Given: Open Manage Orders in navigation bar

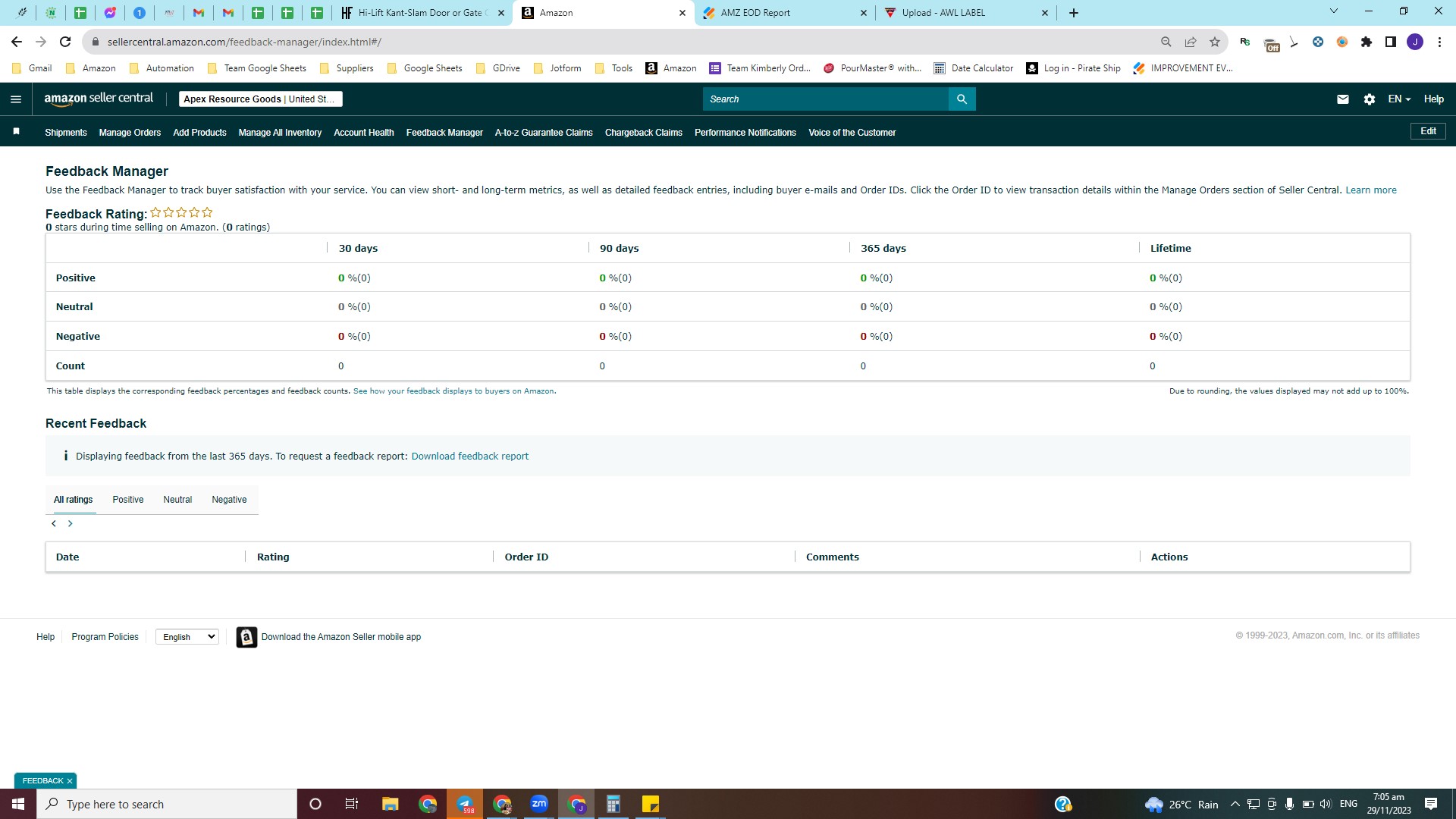Looking at the screenshot, I should tap(130, 133).
